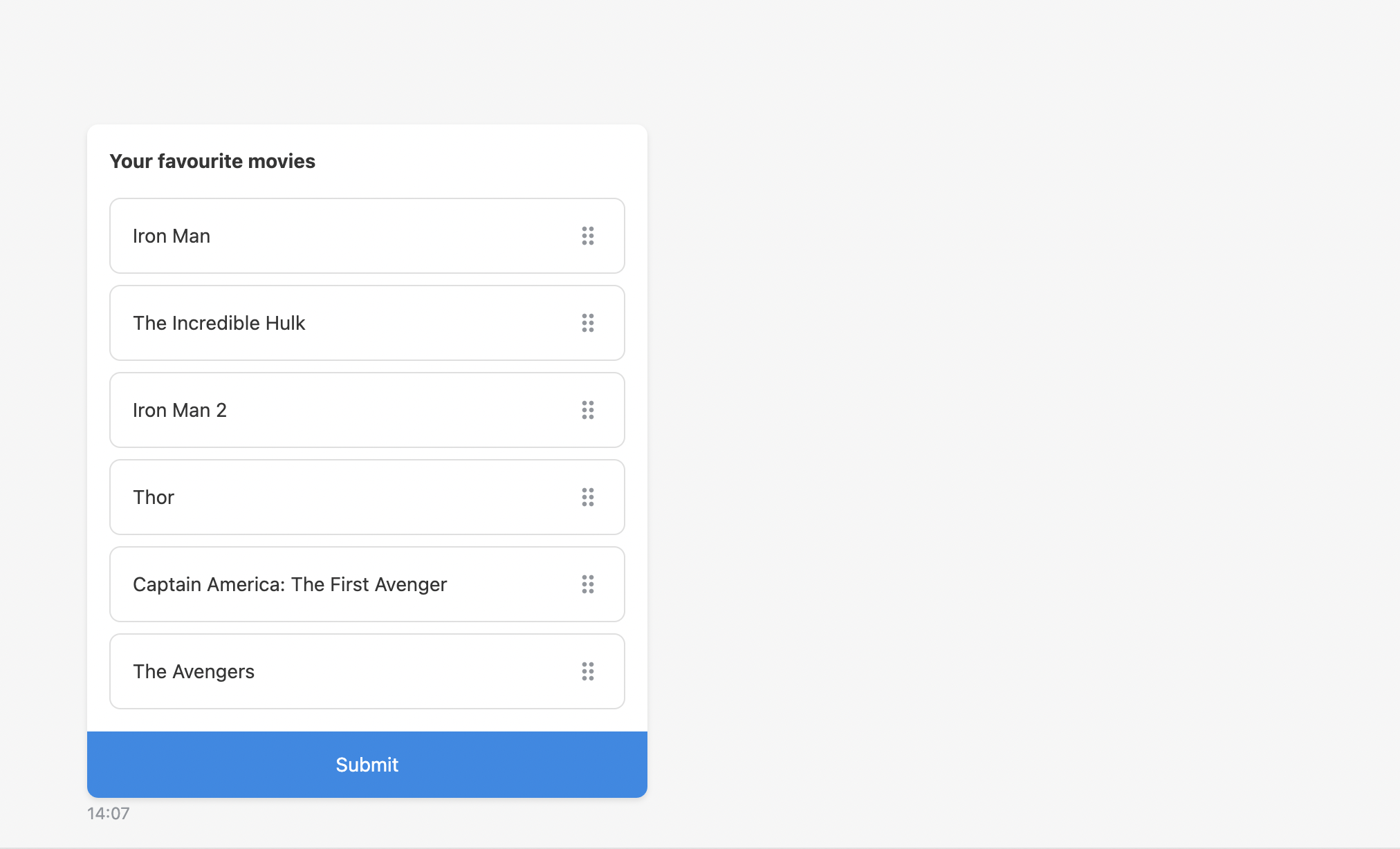Select the Iron Man title text
The width and height of the screenshot is (1400, 849).
coord(172,236)
